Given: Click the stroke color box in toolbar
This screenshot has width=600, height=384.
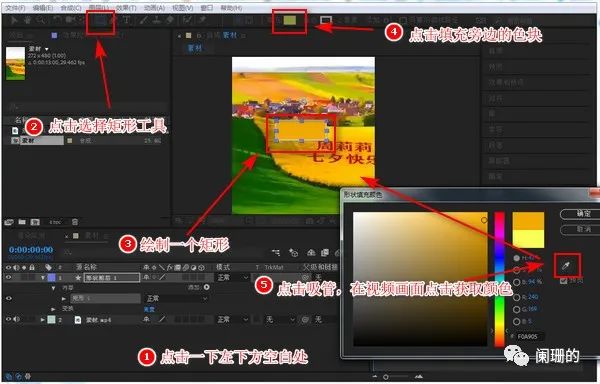Looking at the screenshot, I should [x=326, y=20].
